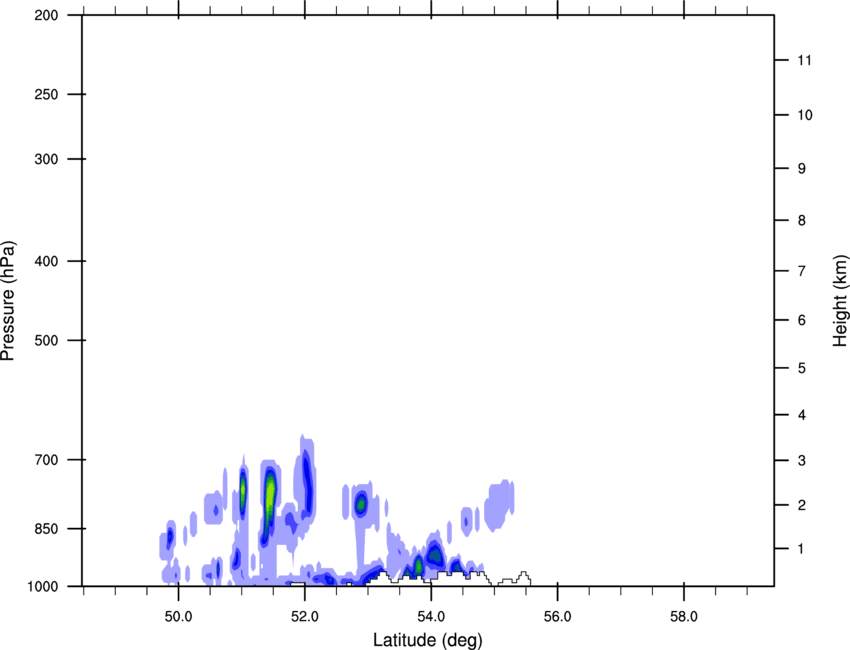Click the light blue patch near latitude 55.2
Screen dimensions: 850x650
click(500, 504)
